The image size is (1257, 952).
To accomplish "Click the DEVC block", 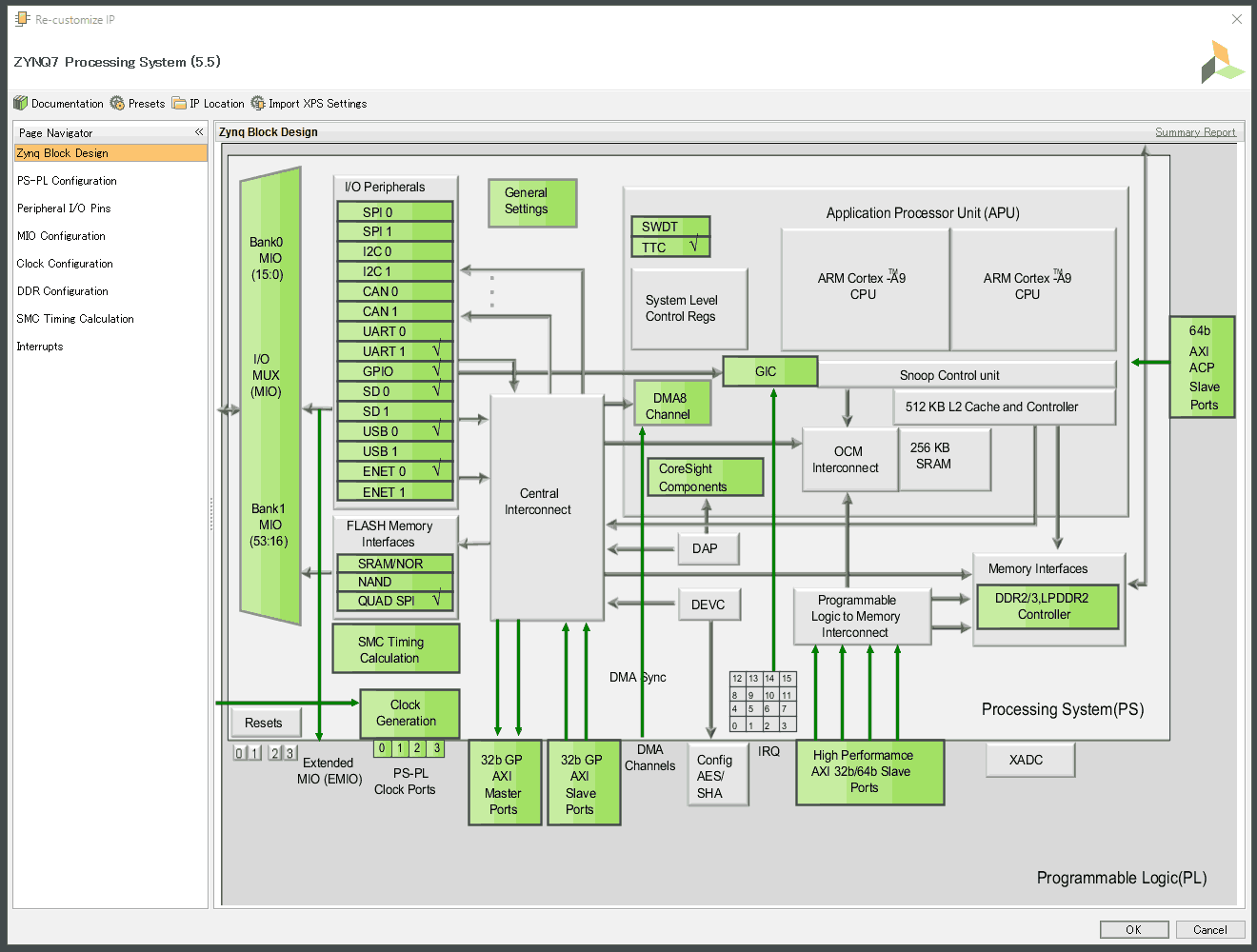I will click(708, 605).
